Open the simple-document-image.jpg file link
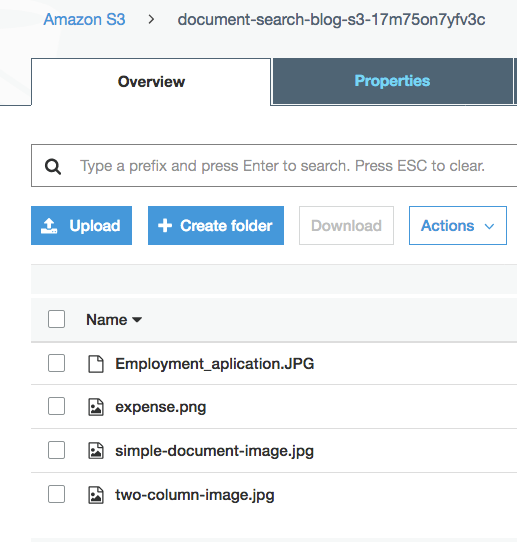The height and width of the screenshot is (542, 517). tap(214, 451)
